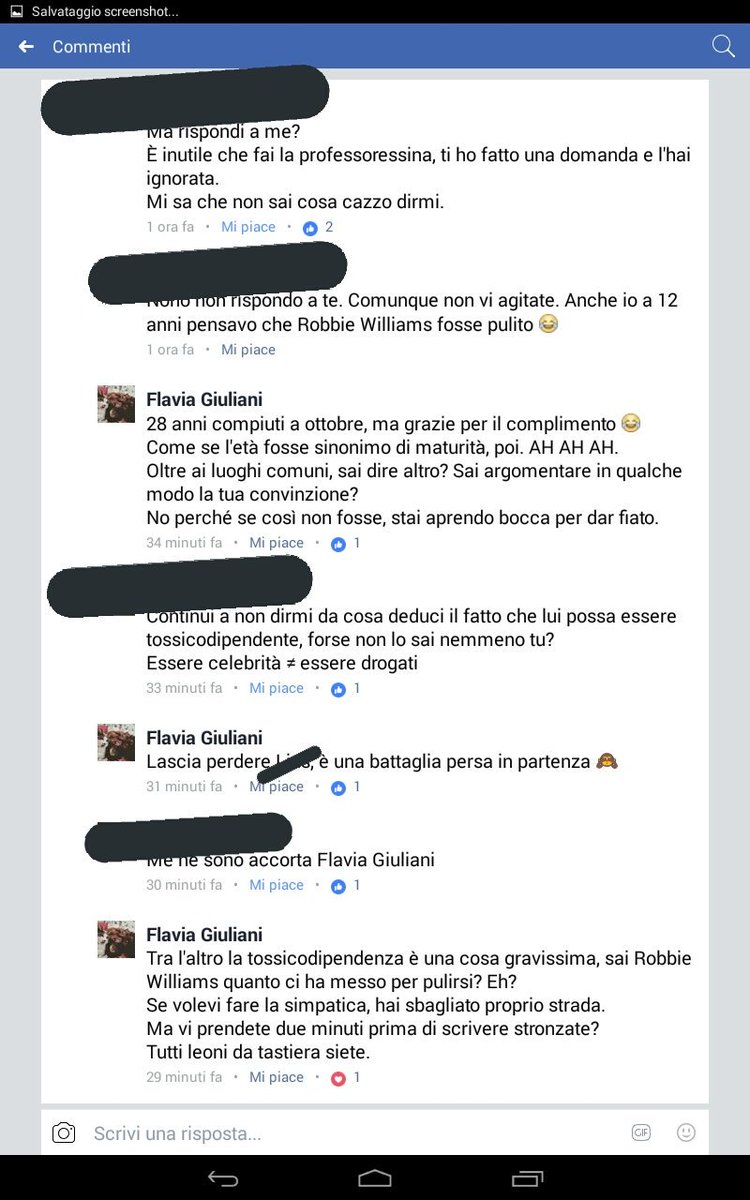The width and height of the screenshot is (750, 1200).
Task: Like the comment posted 34 minuti fa
Action: [276, 543]
